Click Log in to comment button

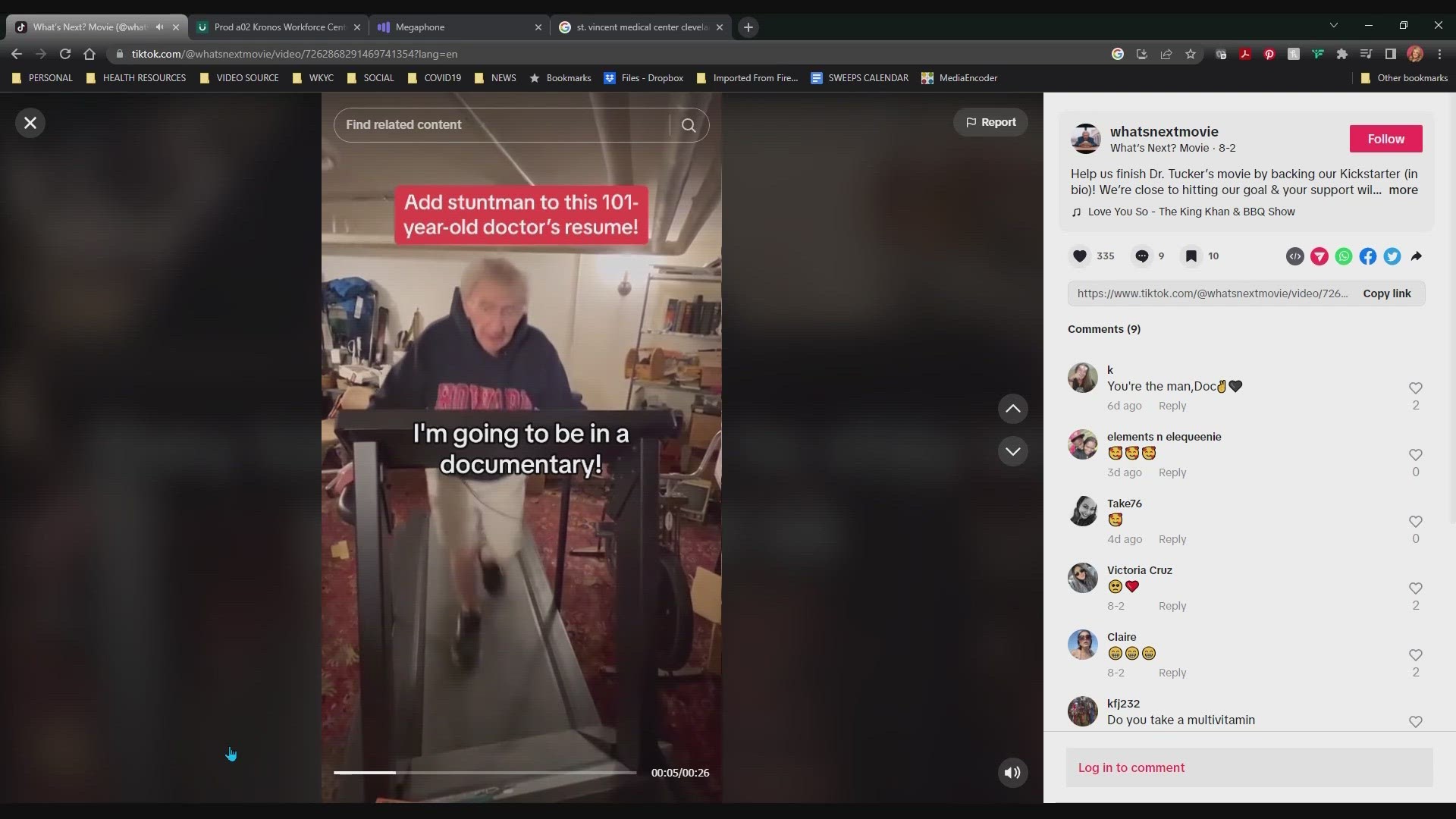pyautogui.click(x=1131, y=767)
